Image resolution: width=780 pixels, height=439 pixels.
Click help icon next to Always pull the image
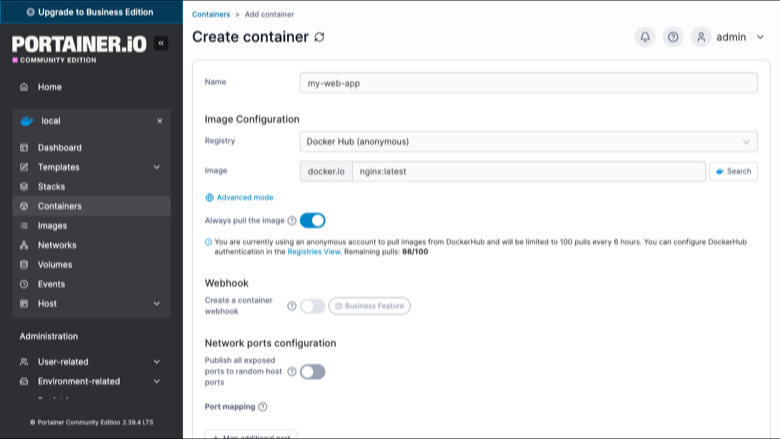click(x=292, y=221)
